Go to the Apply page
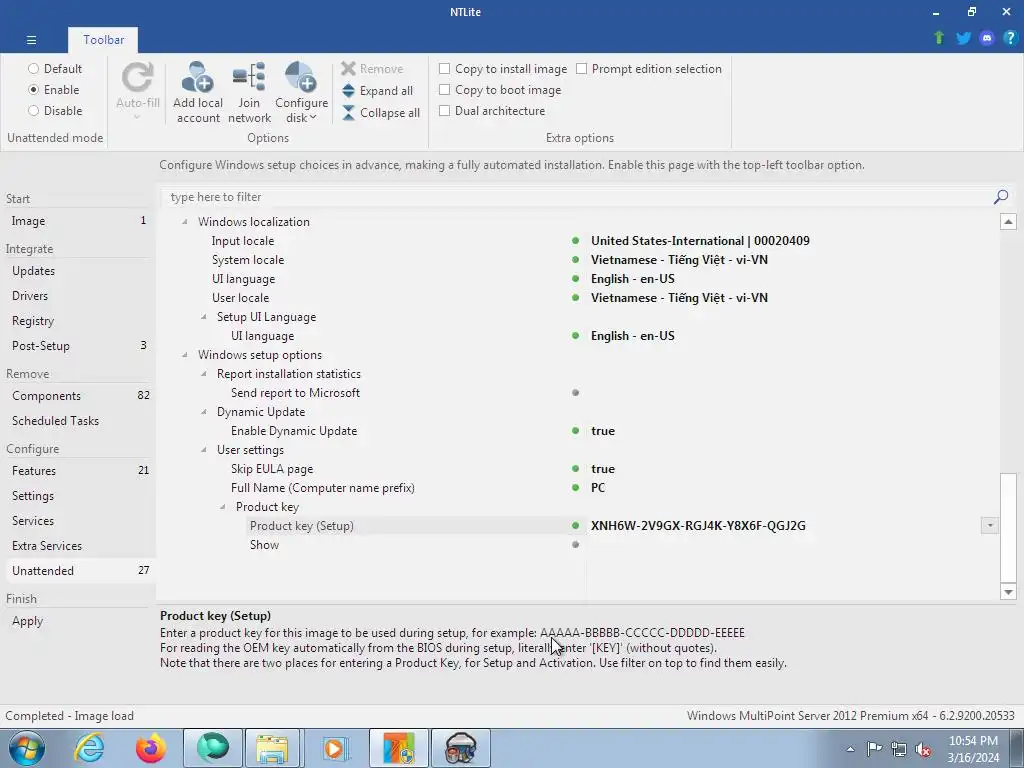The image size is (1024, 768). click(x=78, y=621)
